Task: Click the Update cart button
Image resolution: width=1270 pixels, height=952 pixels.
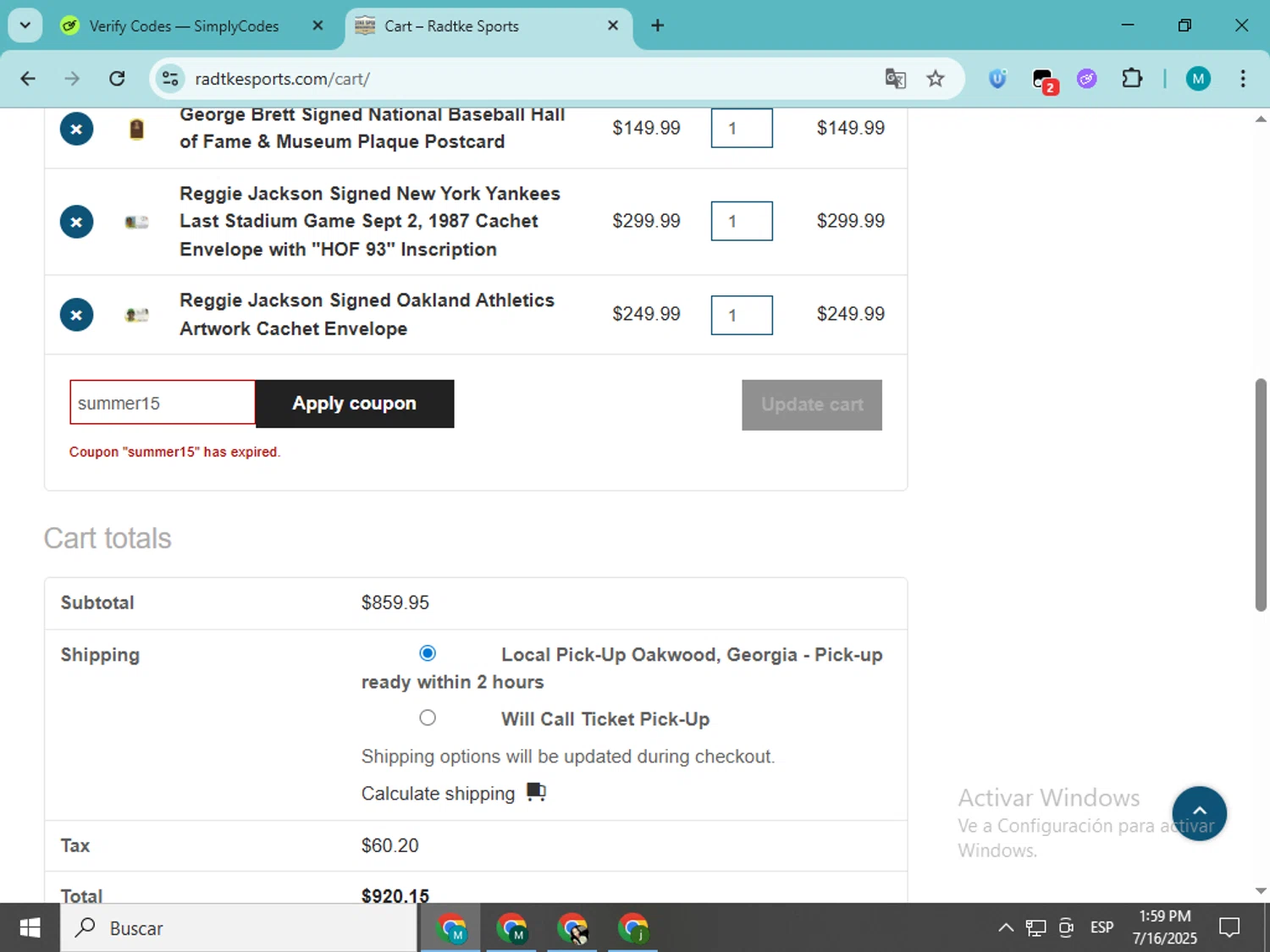Action: (x=812, y=404)
